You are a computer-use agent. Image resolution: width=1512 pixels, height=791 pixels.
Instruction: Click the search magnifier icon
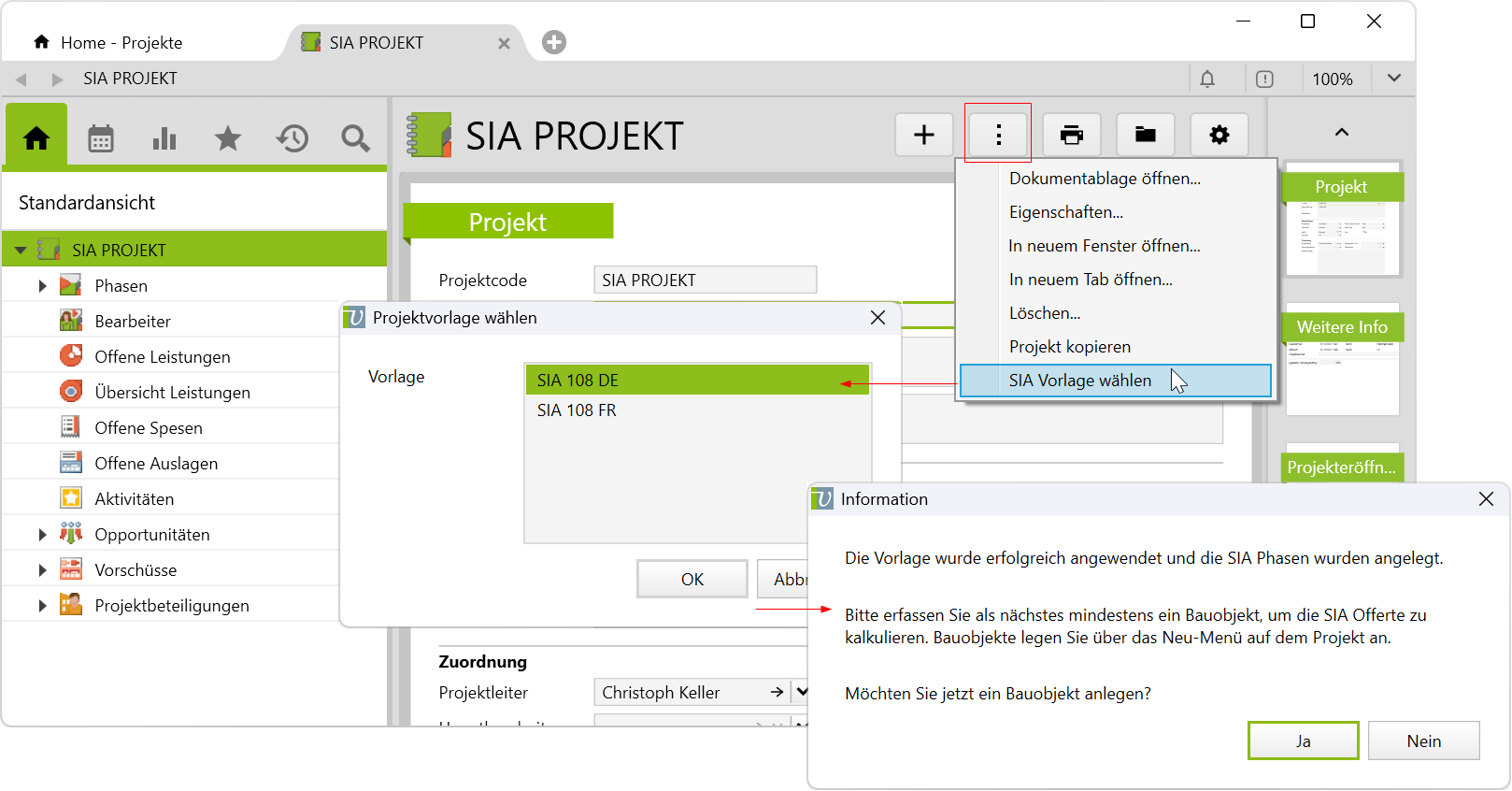click(x=355, y=138)
